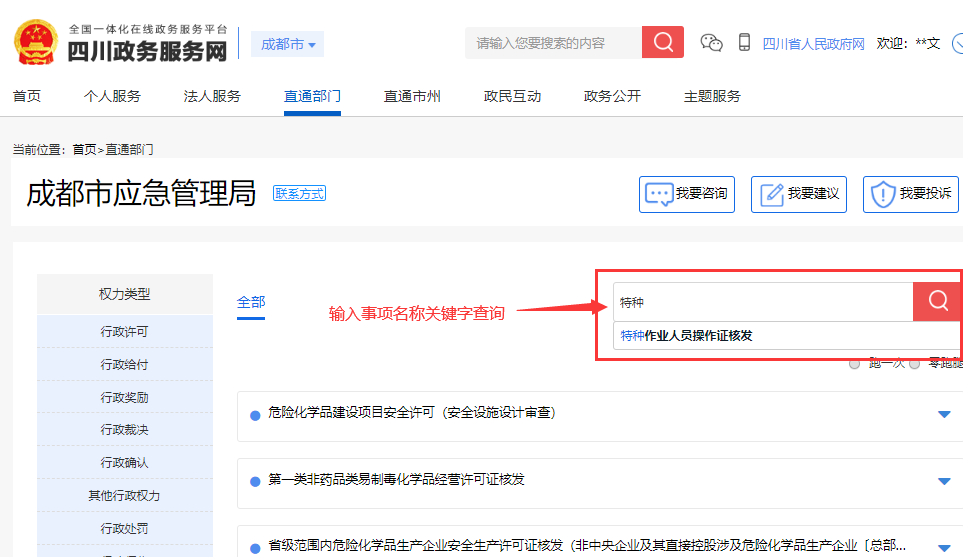Click the red search button in the top header
Viewport: 963px width, 557px height.
(662, 42)
